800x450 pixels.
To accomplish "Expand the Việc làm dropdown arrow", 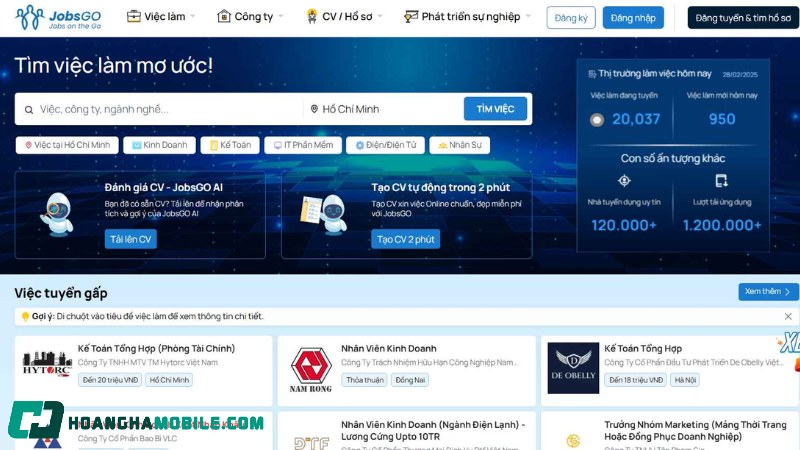I will coord(193,17).
